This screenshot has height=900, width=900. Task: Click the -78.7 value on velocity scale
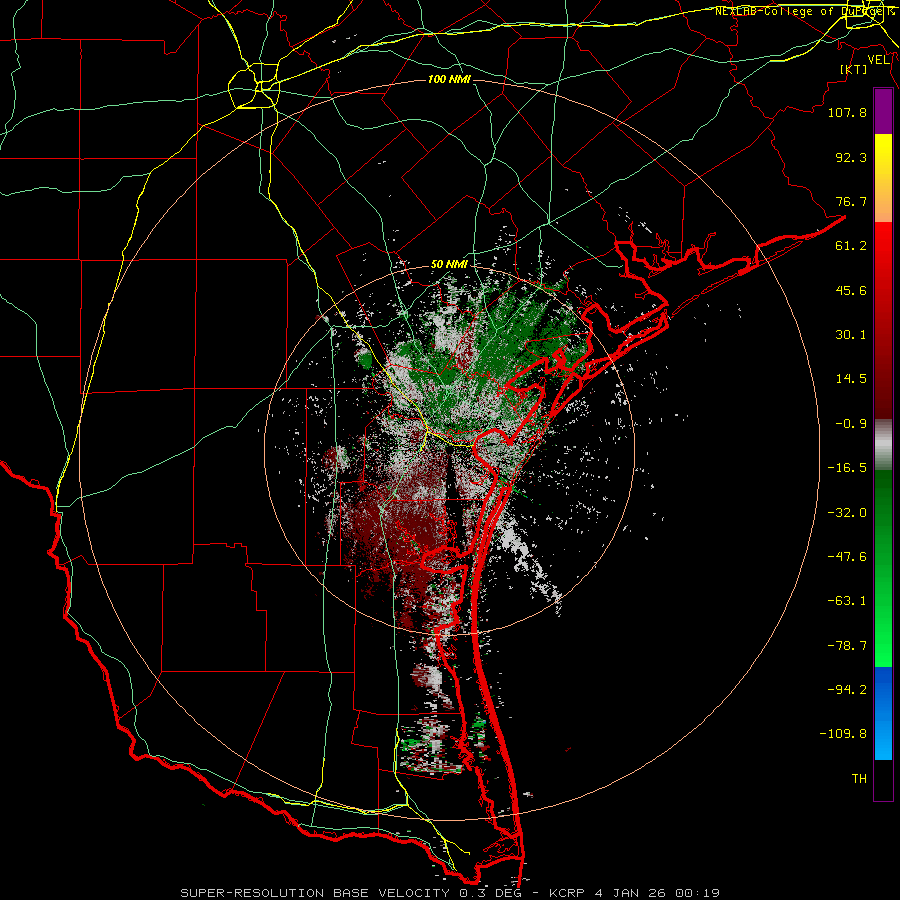pos(847,646)
